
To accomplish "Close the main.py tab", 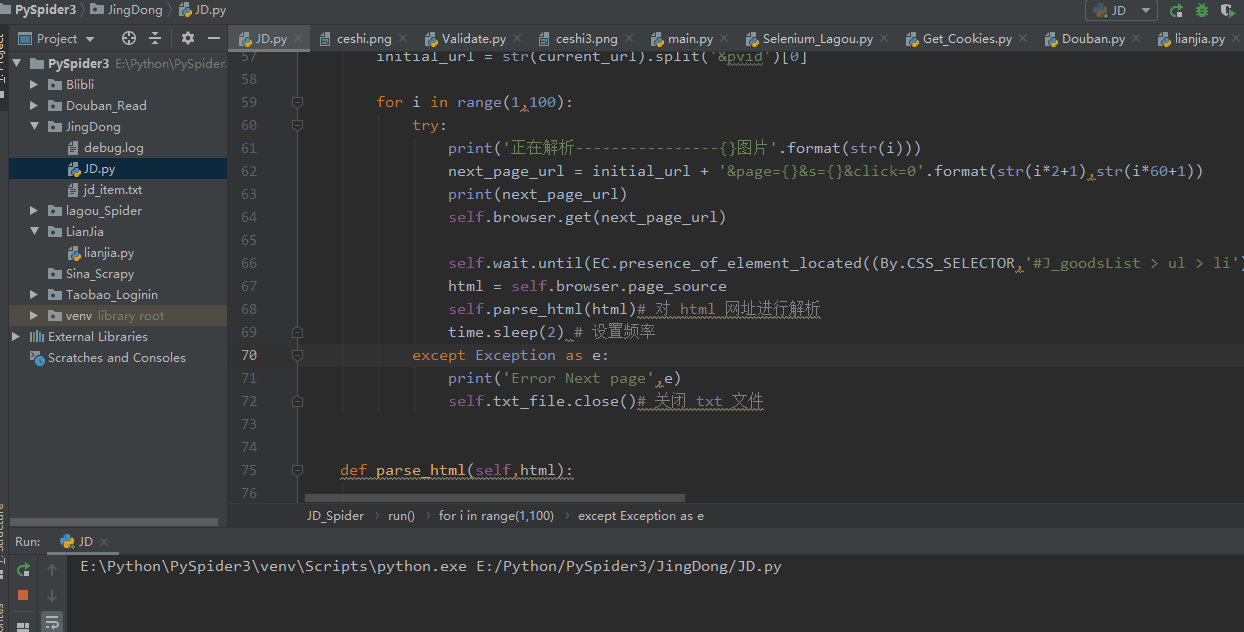I will pos(724,39).
